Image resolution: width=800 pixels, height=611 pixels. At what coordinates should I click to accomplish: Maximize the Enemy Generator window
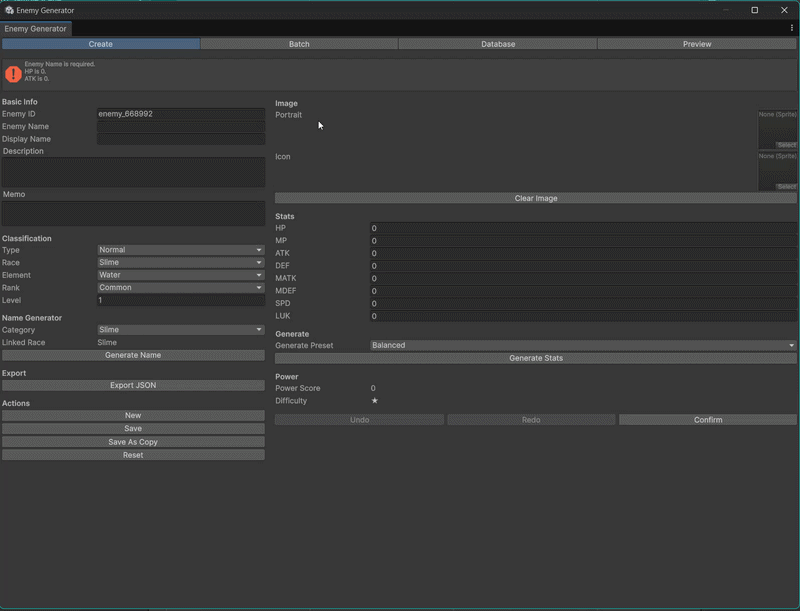pyautogui.click(x=755, y=10)
